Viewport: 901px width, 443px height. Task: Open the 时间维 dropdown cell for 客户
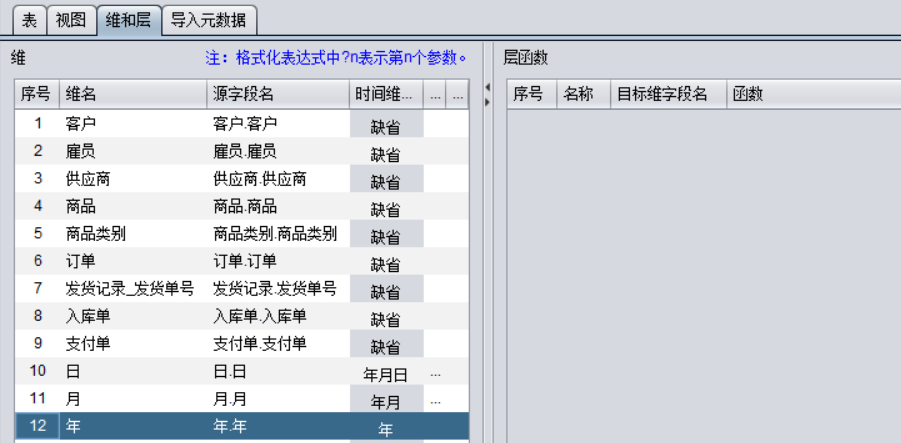point(386,126)
